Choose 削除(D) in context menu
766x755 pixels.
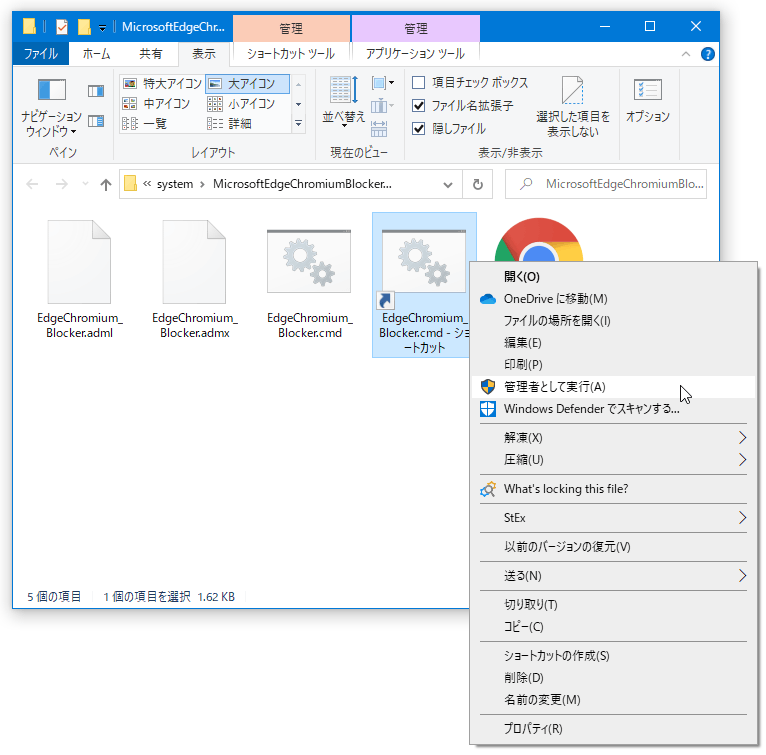coord(613,678)
